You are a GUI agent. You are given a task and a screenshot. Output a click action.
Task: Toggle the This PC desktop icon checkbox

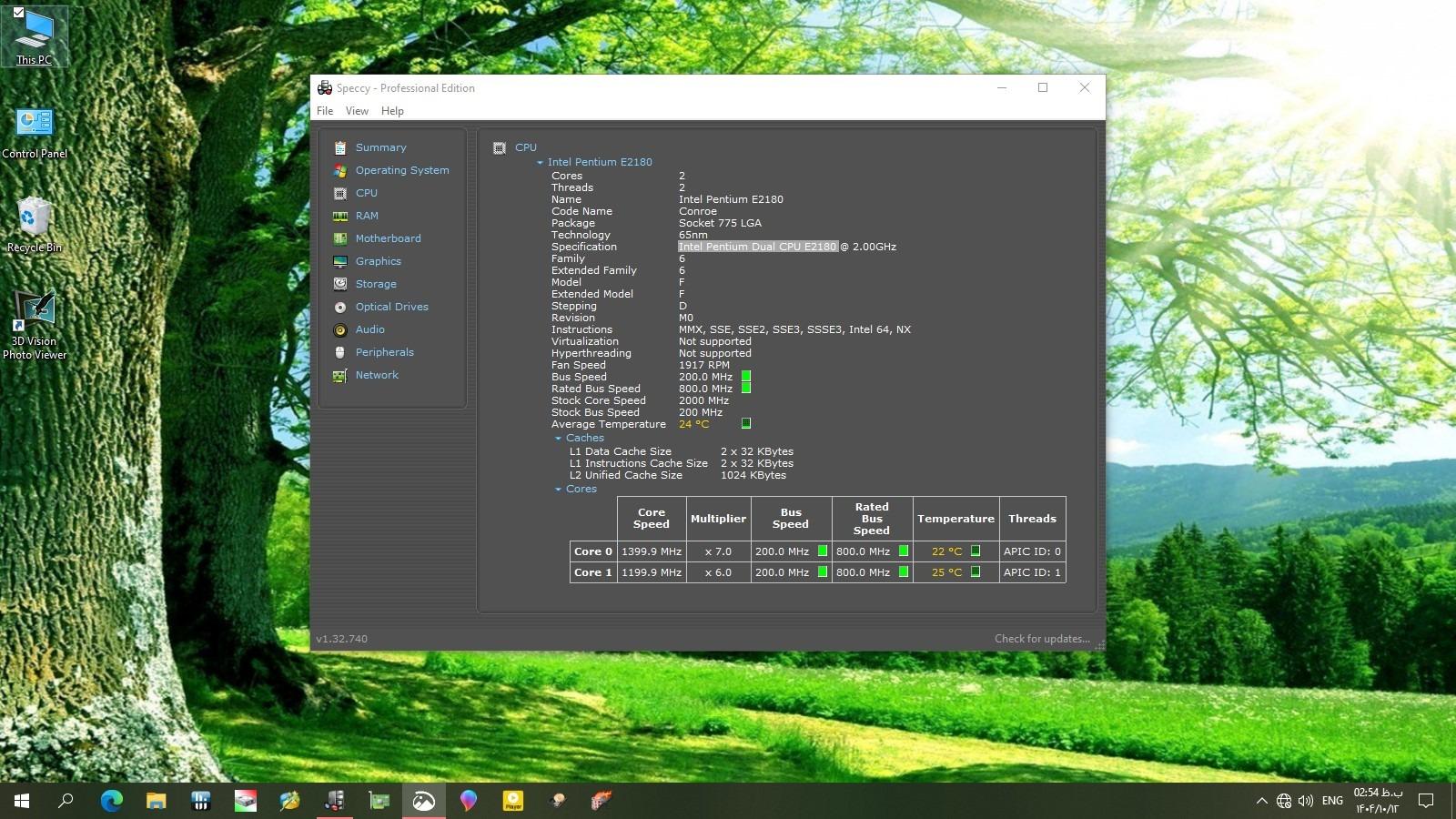tap(18, 13)
